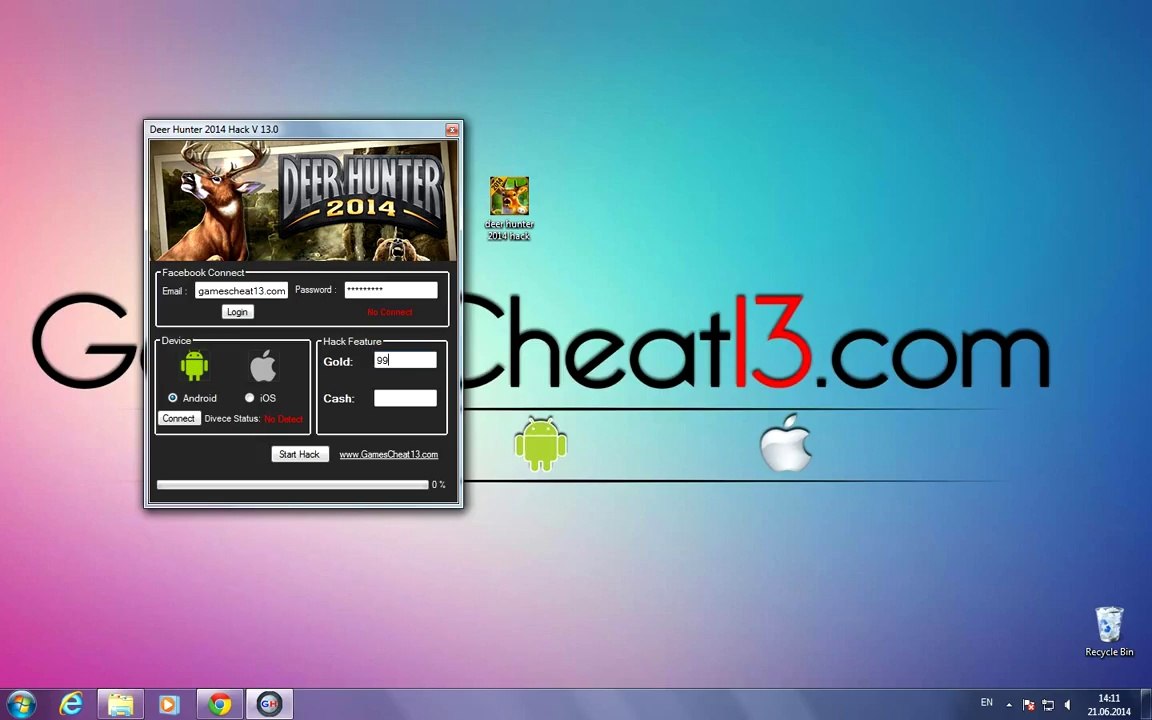Close the Deer Hunter 2014 Hack window
The image size is (1152, 720).
[x=452, y=129]
